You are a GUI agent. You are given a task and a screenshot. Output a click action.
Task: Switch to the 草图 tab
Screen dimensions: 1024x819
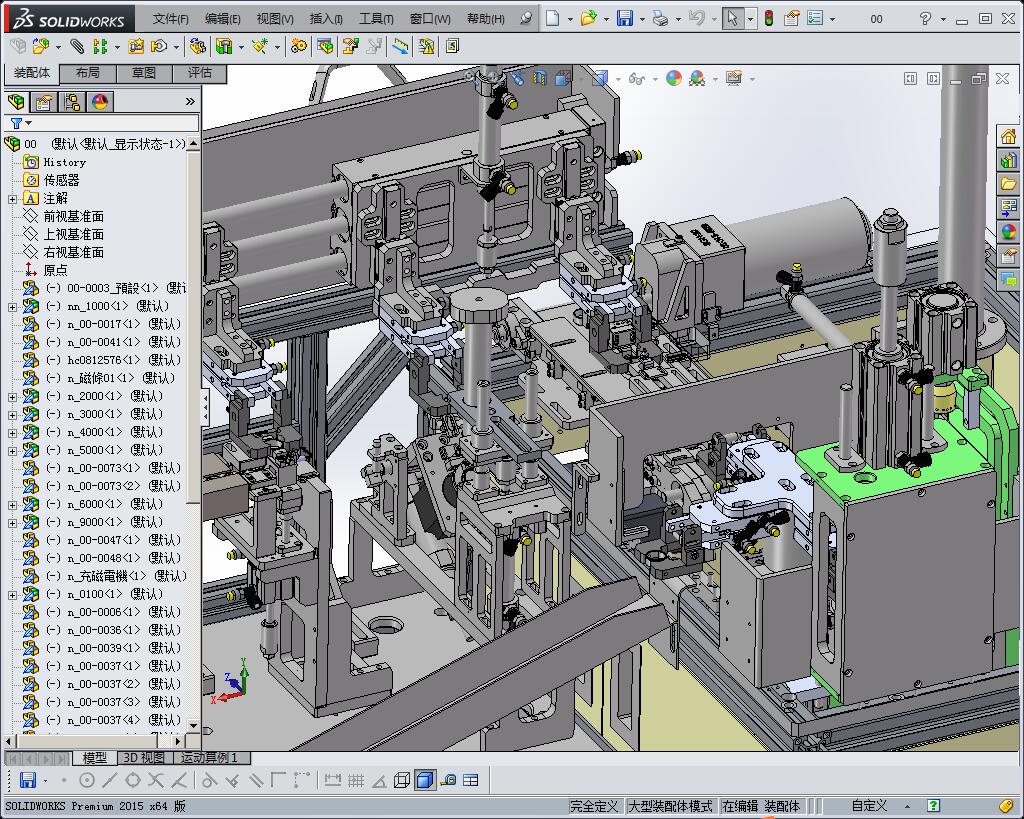(144, 72)
